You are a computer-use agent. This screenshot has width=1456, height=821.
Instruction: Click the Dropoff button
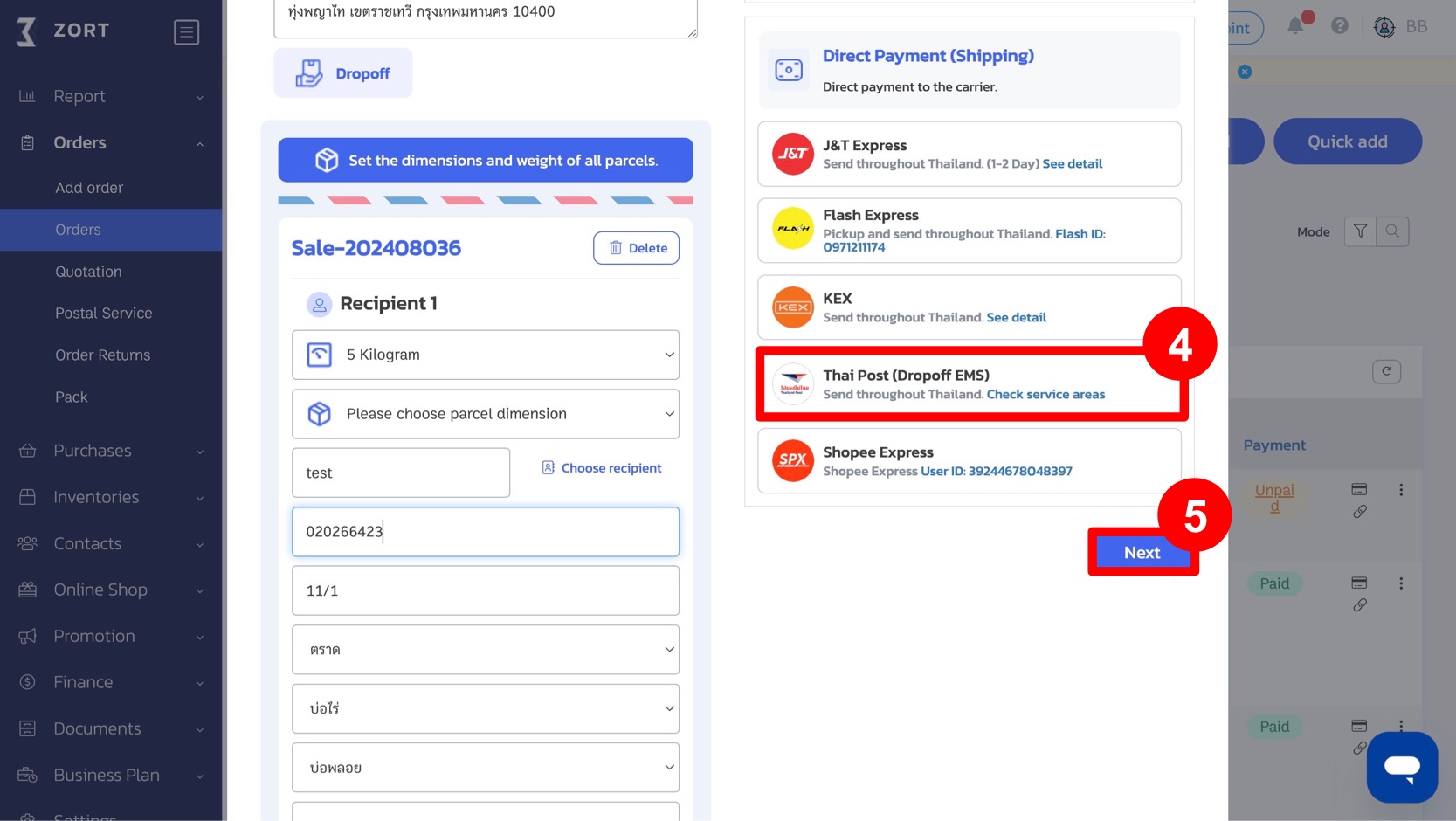click(343, 73)
